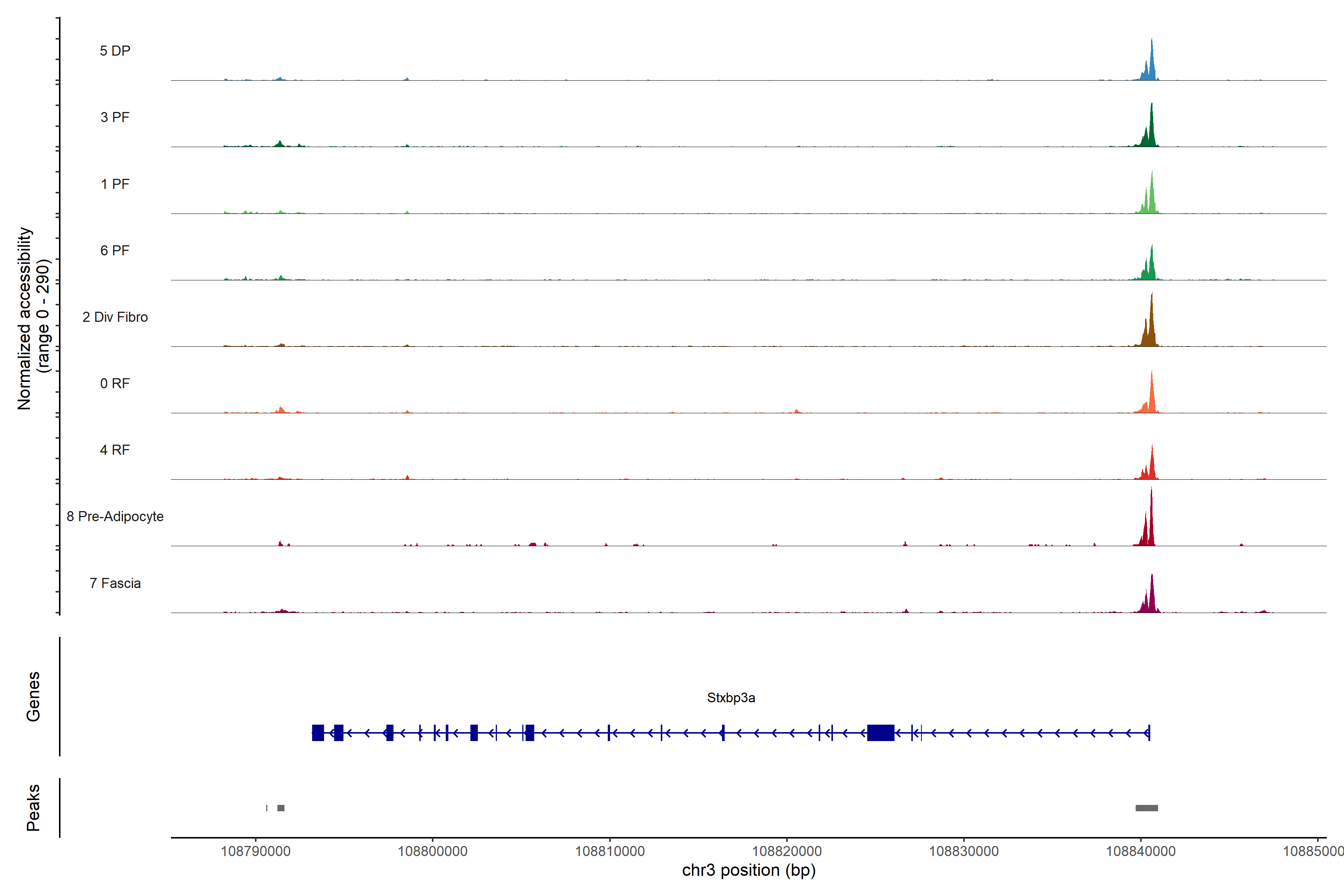Select the 8 Pre-Adipocyte label
1344x896 pixels.
115,517
